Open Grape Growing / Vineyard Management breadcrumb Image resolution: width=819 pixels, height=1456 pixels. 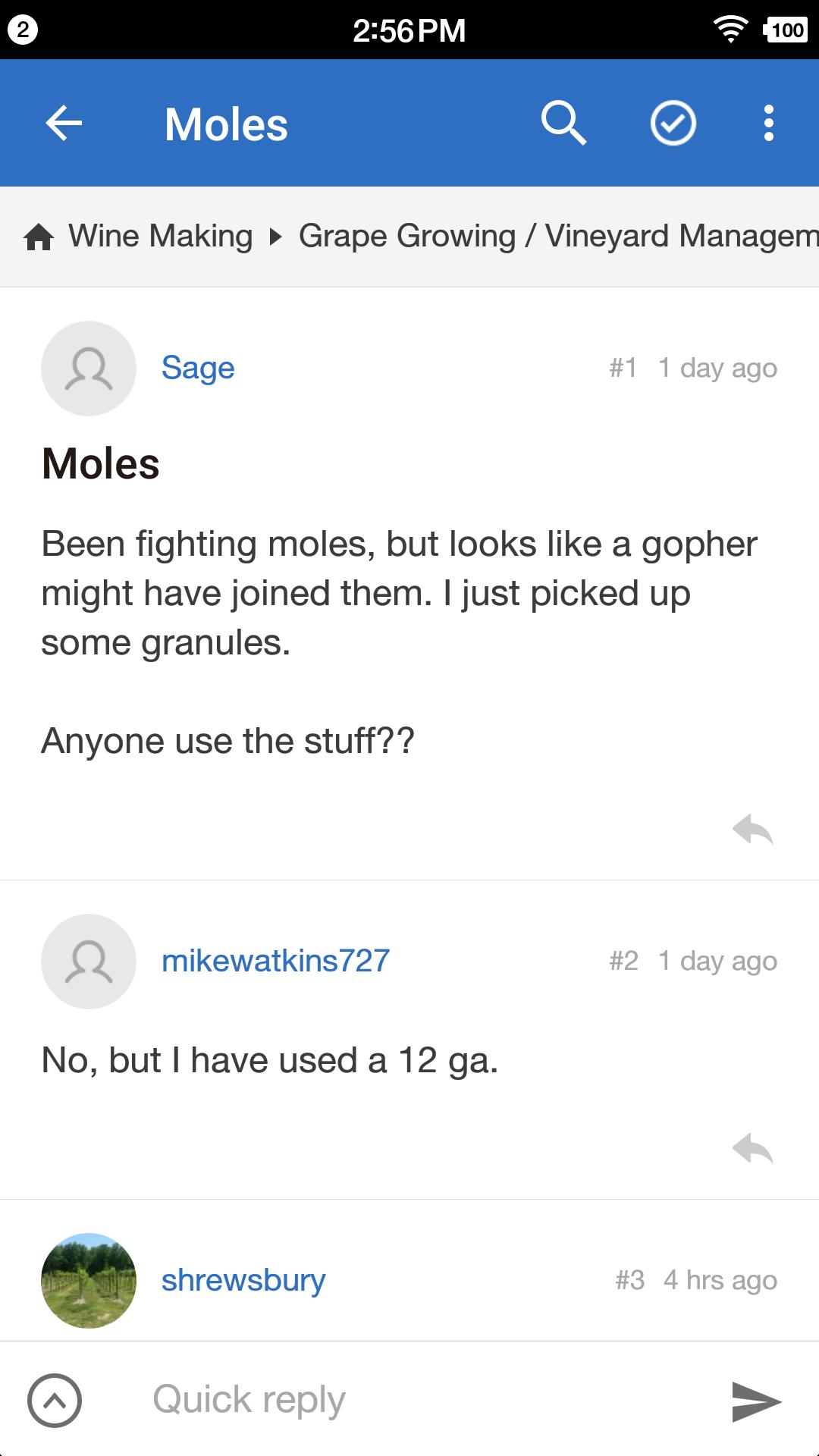click(x=558, y=236)
